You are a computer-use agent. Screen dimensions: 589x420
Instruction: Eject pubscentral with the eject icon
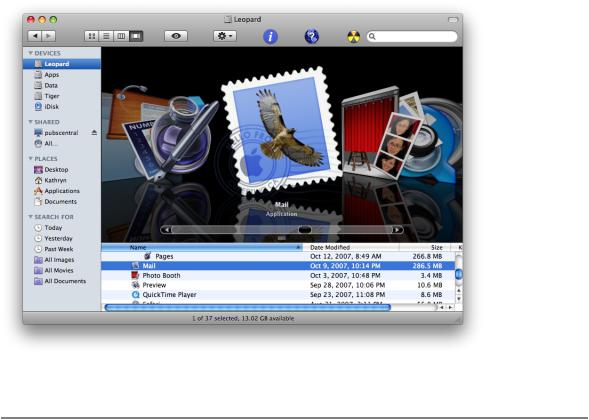click(94, 133)
